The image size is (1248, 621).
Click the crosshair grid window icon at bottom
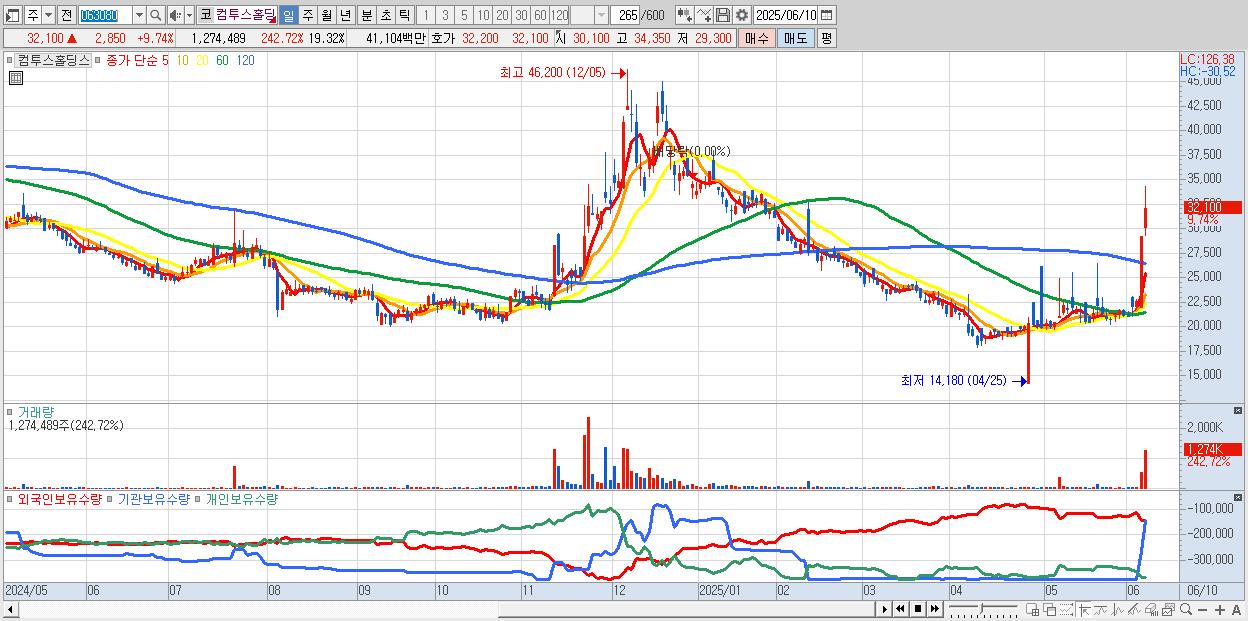point(1032,610)
